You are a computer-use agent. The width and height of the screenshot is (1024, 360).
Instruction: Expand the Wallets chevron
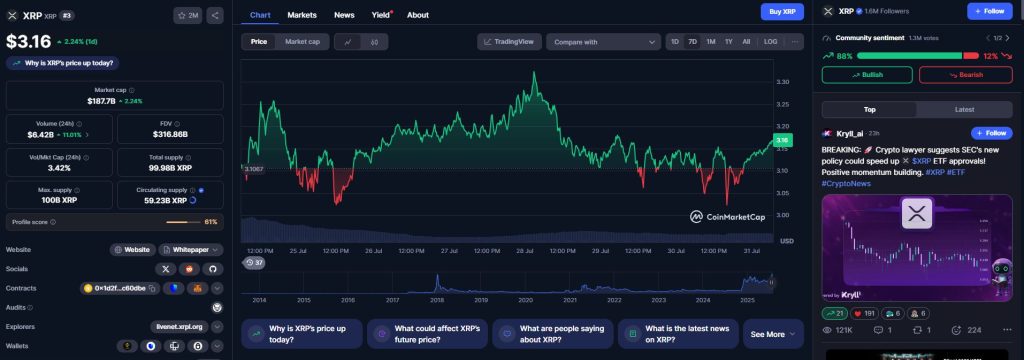coord(217,346)
